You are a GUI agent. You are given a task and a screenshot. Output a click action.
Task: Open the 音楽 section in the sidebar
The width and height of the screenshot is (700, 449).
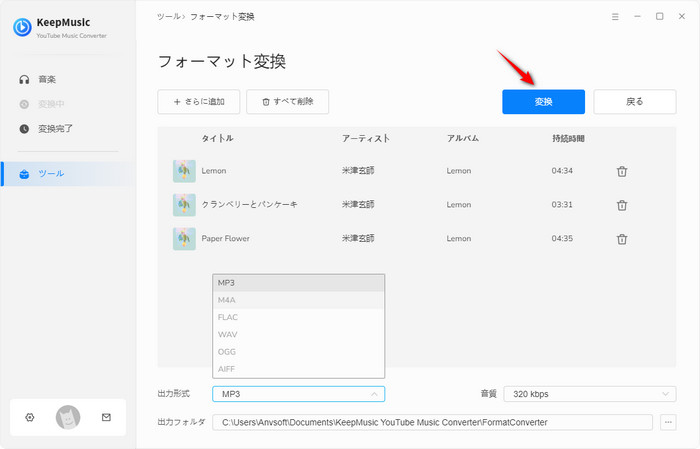[x=47, y=79]
